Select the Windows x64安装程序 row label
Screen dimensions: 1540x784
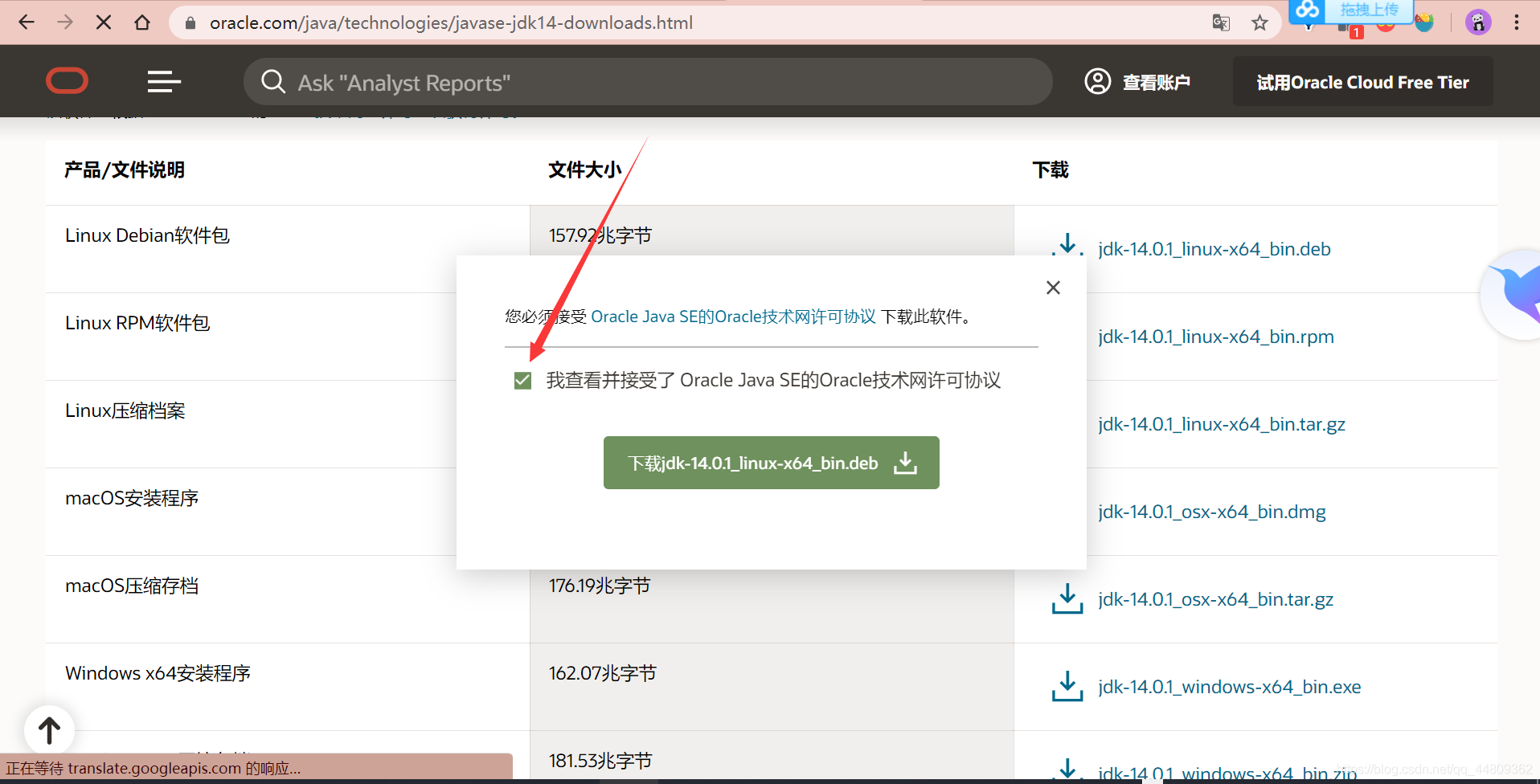pyautogui.click(x=158, y=673)
